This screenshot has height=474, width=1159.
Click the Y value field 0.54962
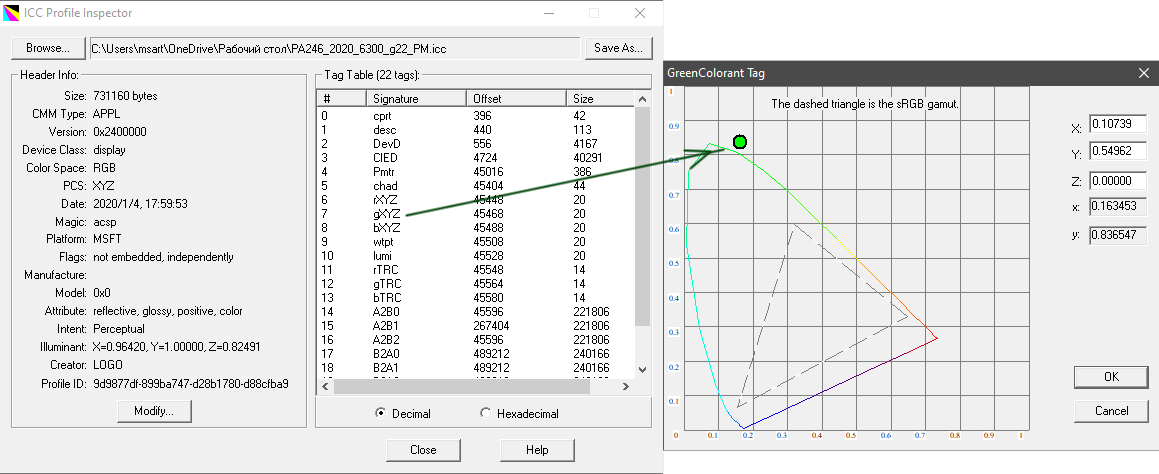[x=1118, y=152]
